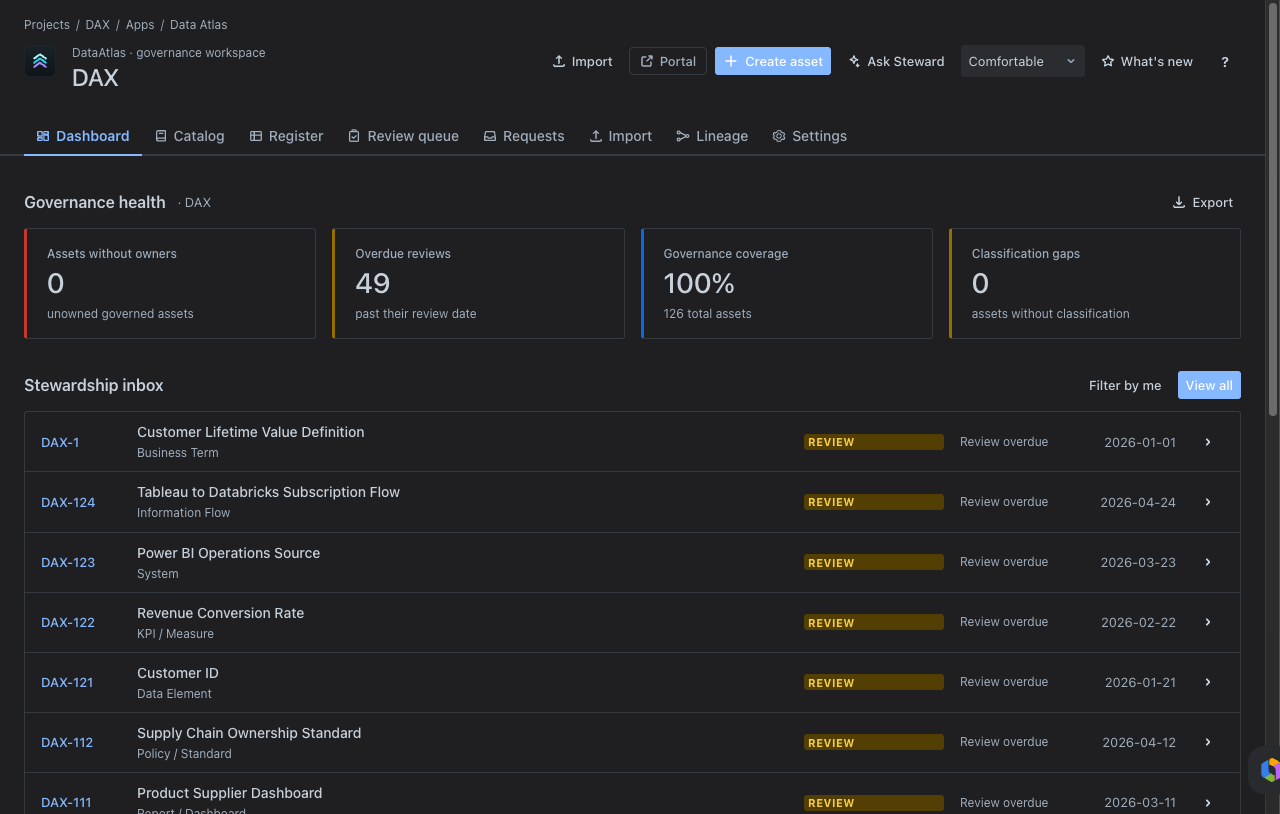
Task: Go to the Lineage tab
Action: tap(712, 136)
